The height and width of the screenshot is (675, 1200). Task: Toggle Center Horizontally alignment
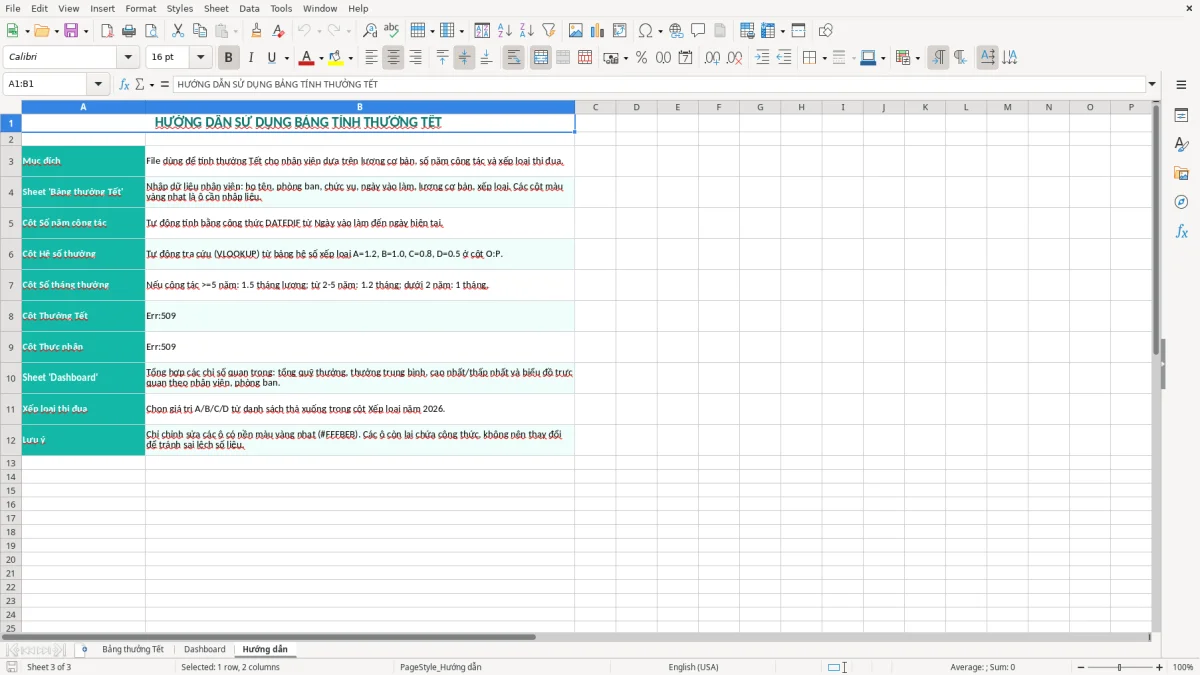tap(393, 58)
